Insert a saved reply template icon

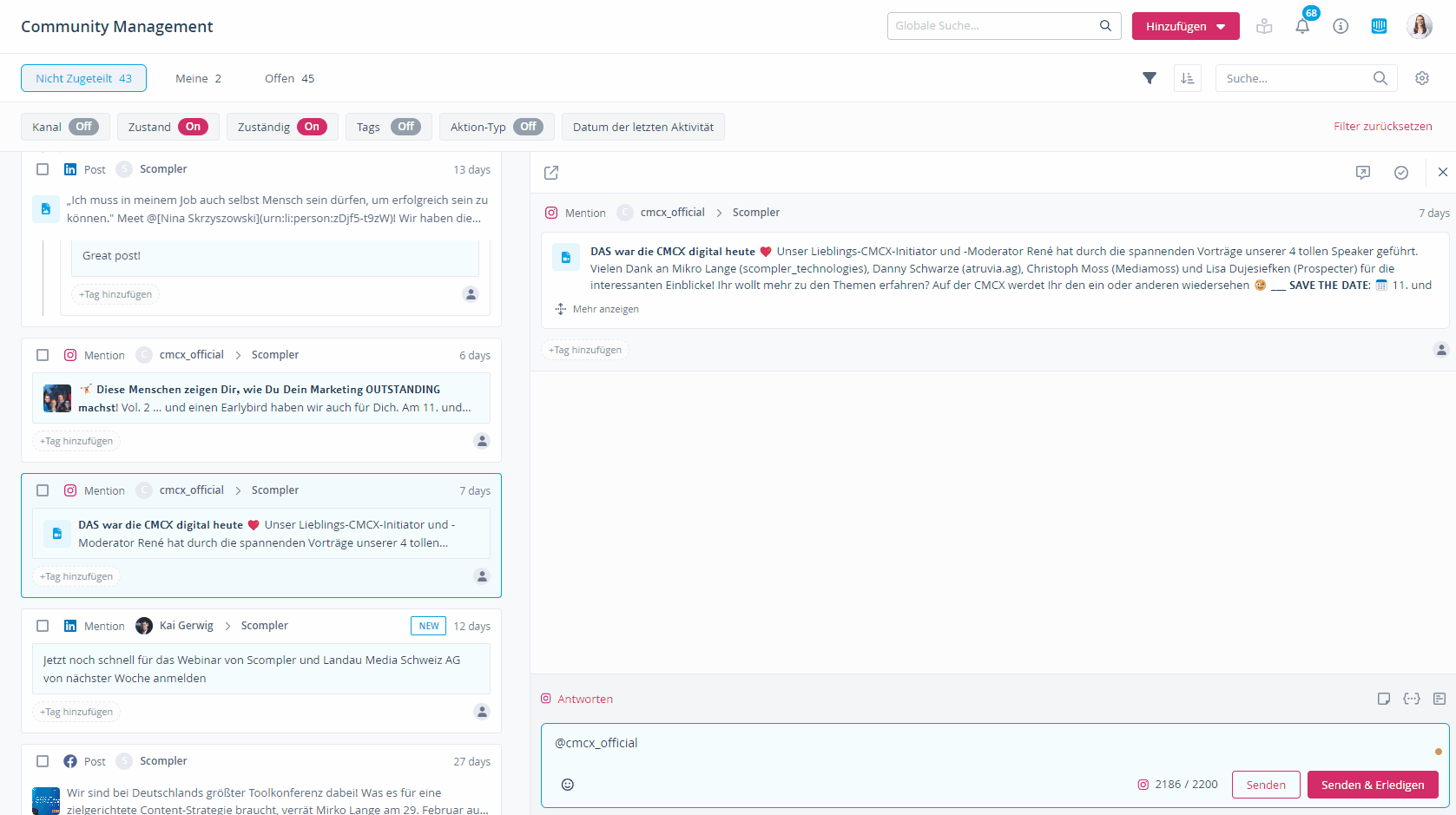tap(1384, 699)
